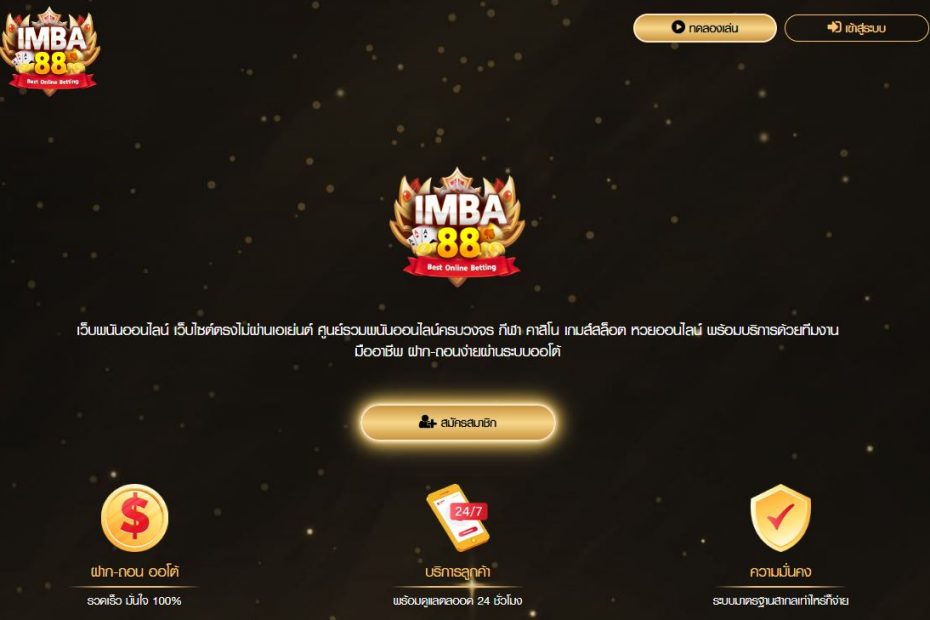Screen dimensions: 930x620
Task: Click the login arrow icon beside เข้าสู่ระบบ
Action: (x=834, y=27)
